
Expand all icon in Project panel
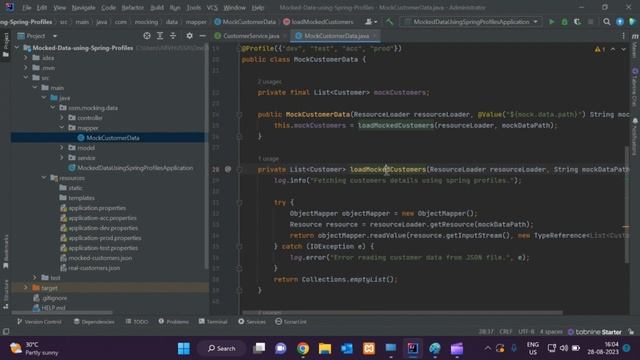coord(160,36)
